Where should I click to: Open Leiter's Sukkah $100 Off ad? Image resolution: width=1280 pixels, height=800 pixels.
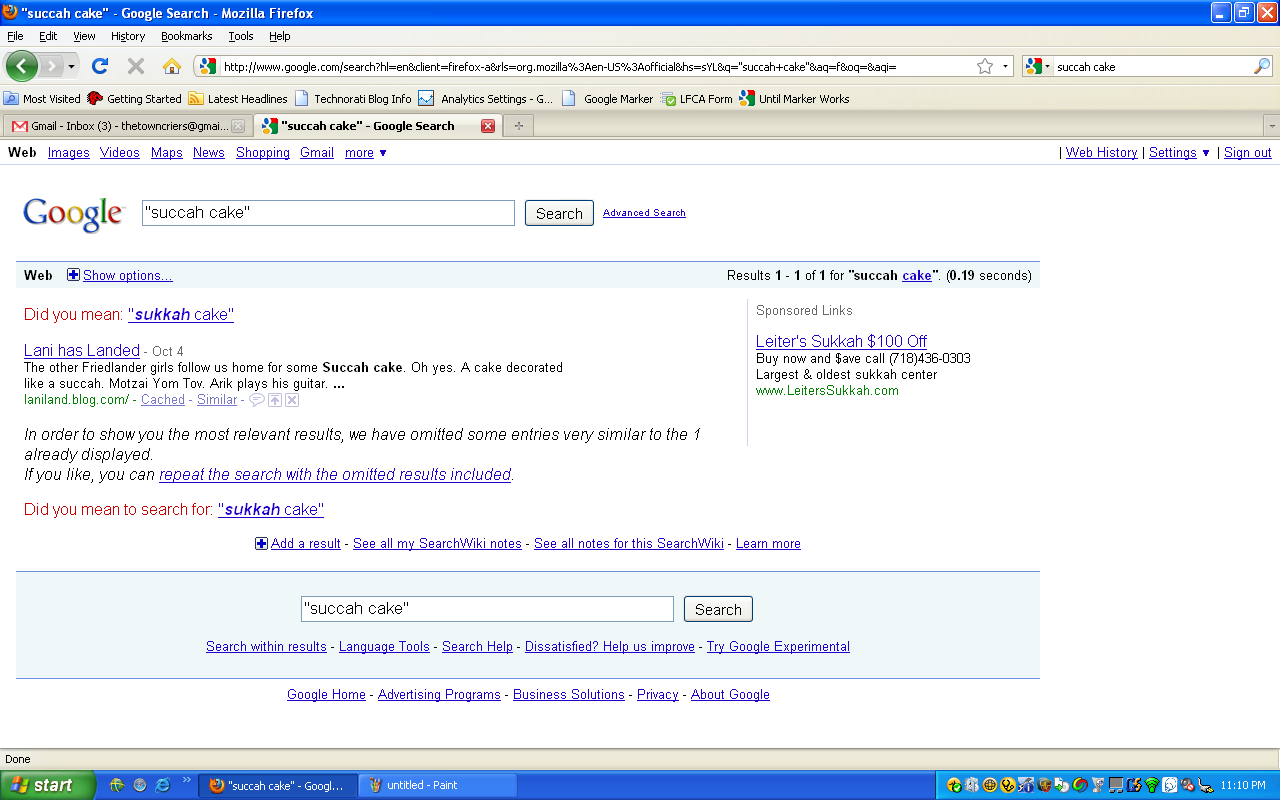841,341
